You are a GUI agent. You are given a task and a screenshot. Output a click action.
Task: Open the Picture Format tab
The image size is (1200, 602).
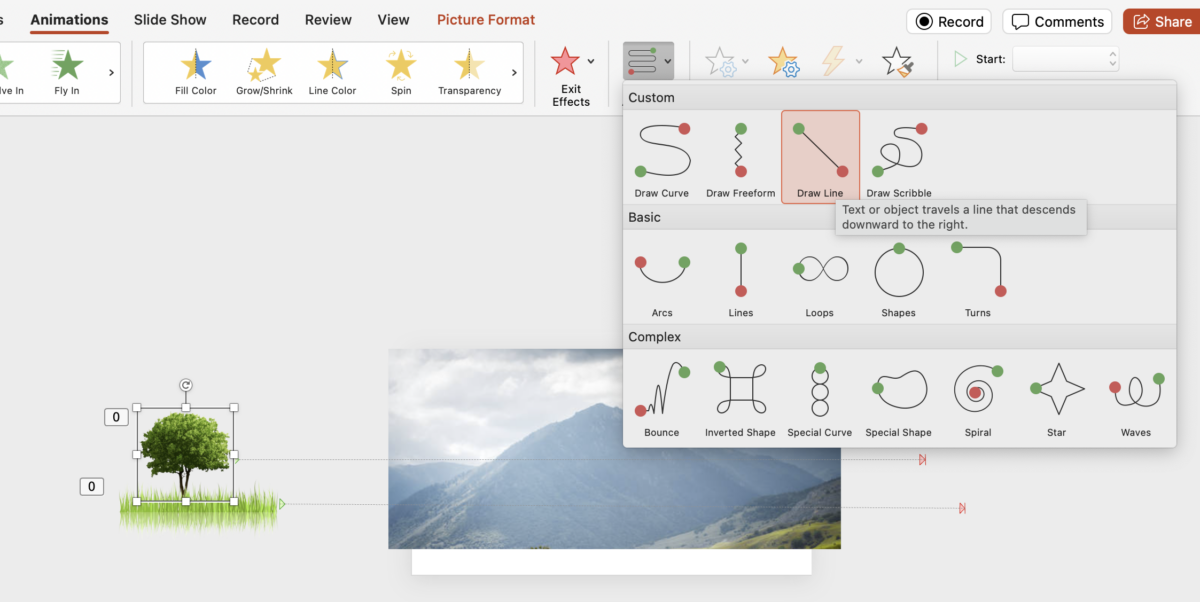(x=486, y=20)
